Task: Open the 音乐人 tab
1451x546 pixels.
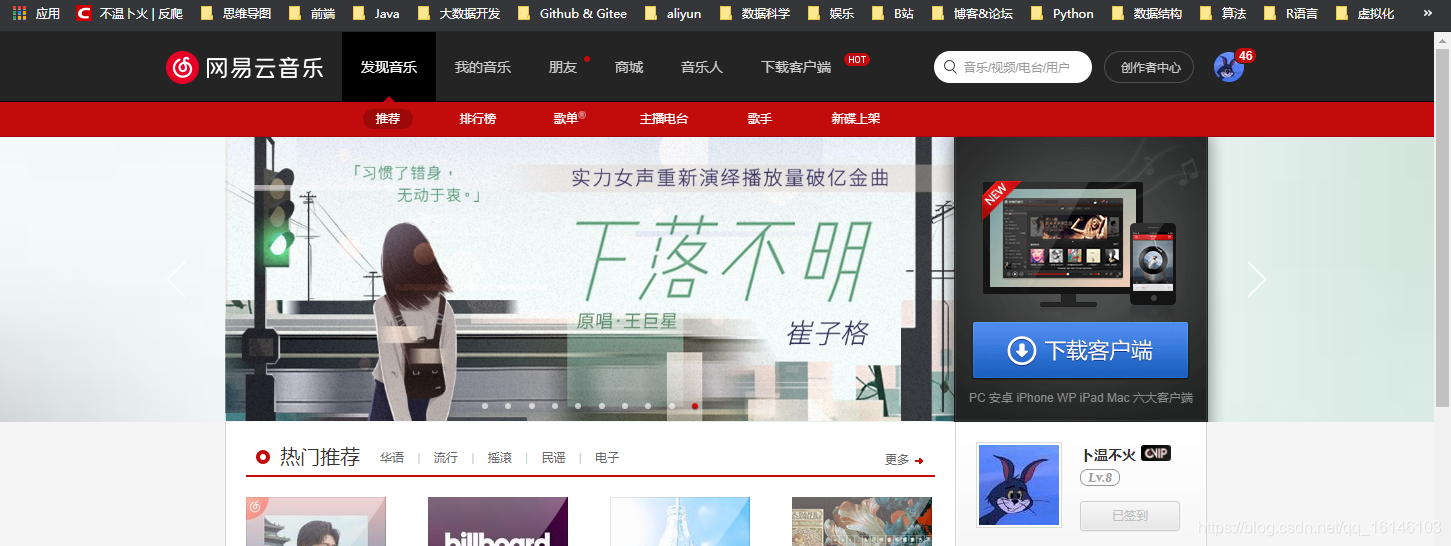Action: (702, 67)
